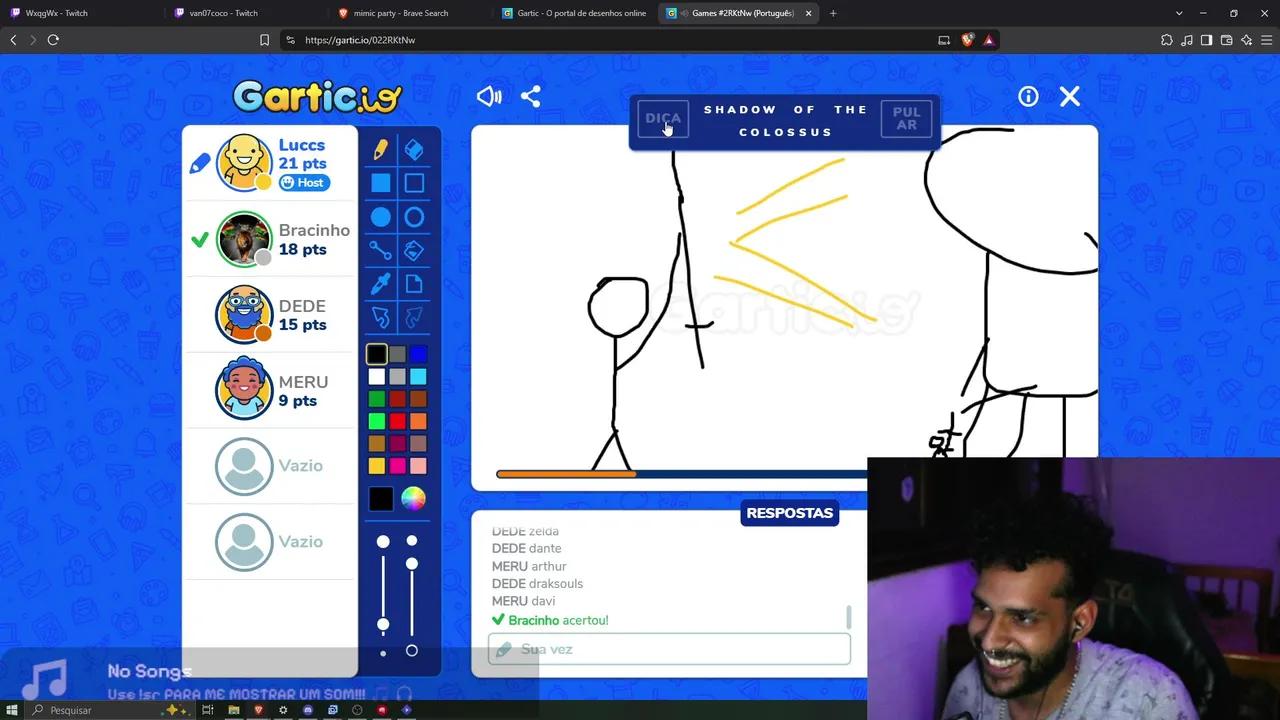
Task: Click the DICA hint button
Action: point(662,118)
